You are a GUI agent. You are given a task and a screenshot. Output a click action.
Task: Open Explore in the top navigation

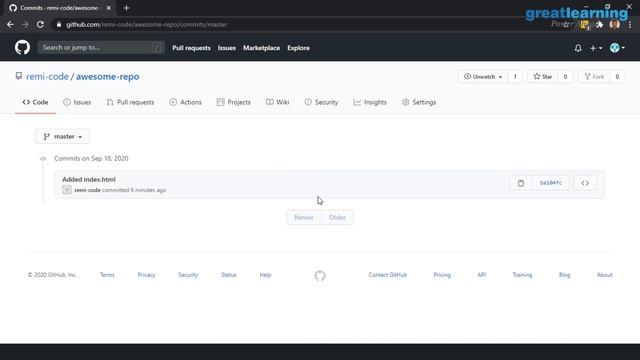pyautogui.click(x=298, y=48)
